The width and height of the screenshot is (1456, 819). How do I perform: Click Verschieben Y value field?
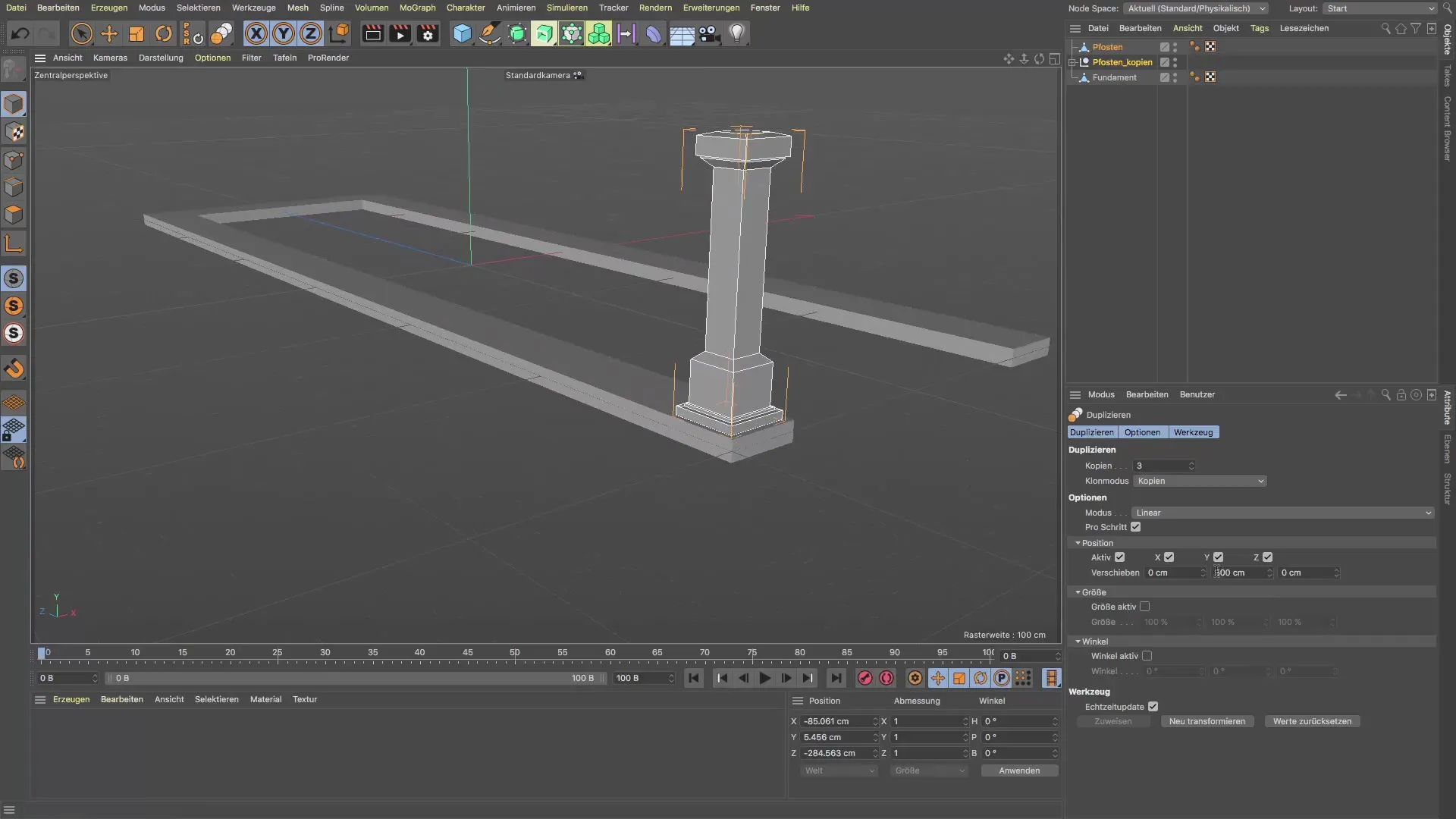[x=1242, y=573]
